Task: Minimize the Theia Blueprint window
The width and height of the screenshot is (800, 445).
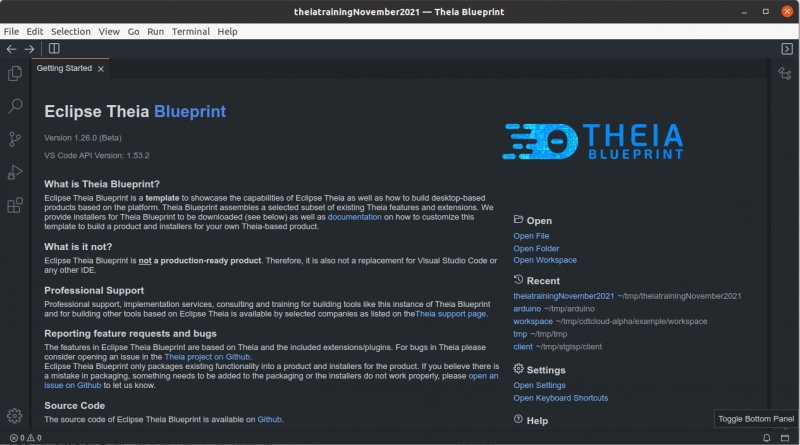Action: click(744, 12)
